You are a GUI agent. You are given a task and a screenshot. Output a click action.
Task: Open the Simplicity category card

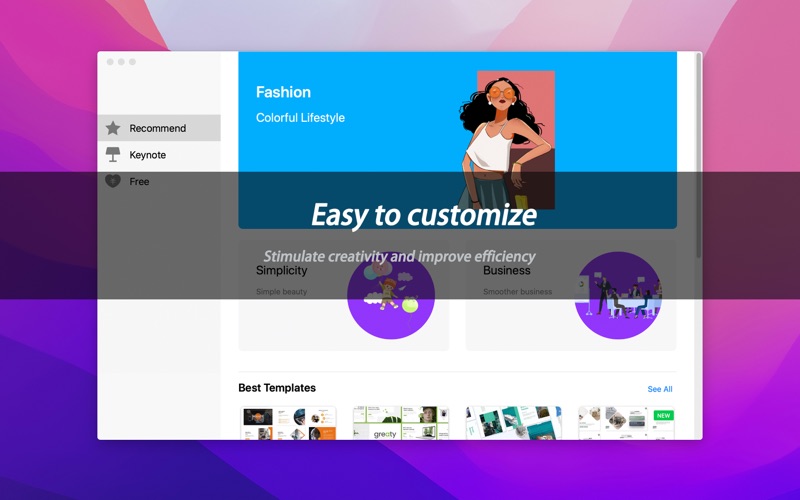tap(344, 295)
